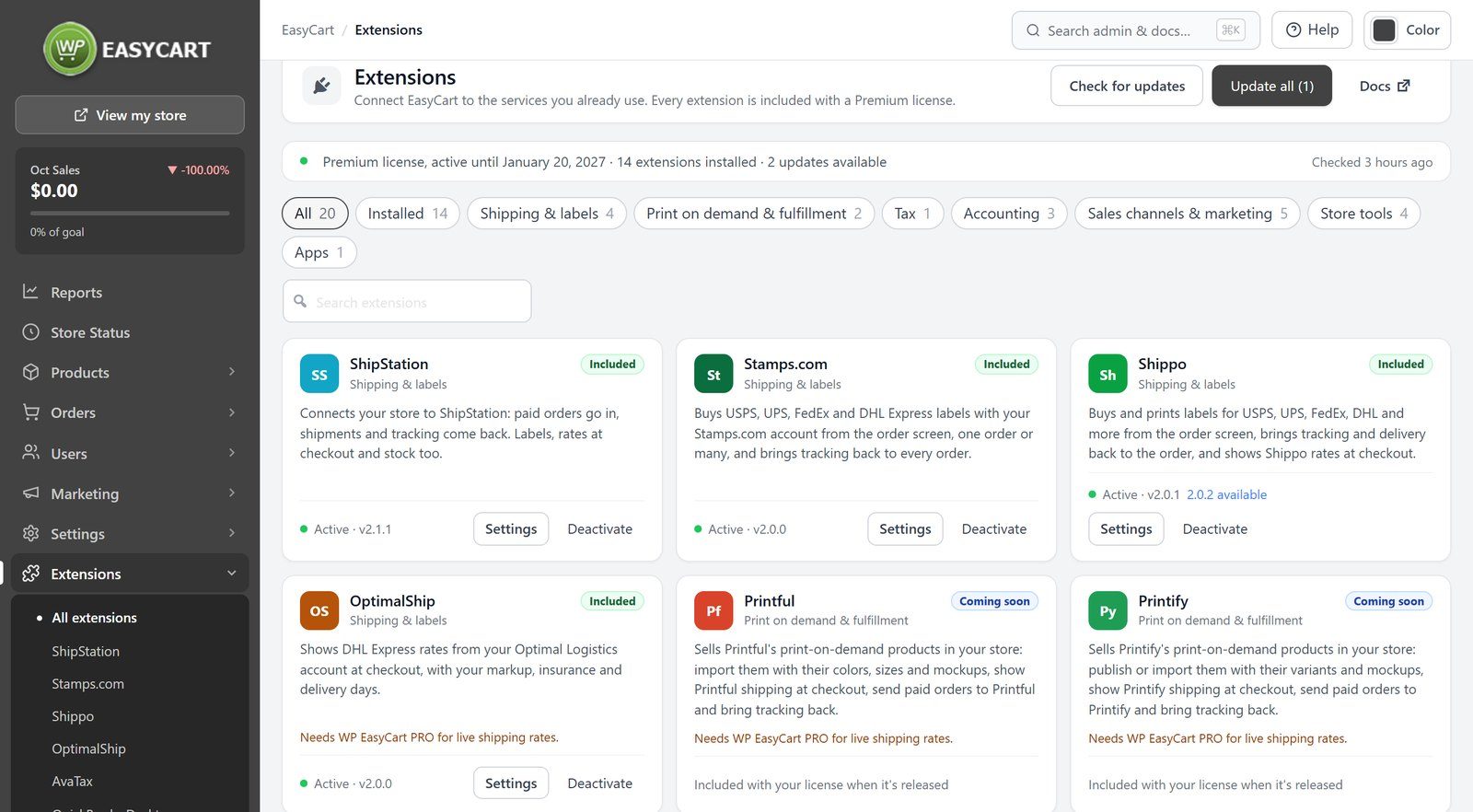Open the Reports chart icon
This screenshot has width=1473, height=812.
[x=31, y=292]
